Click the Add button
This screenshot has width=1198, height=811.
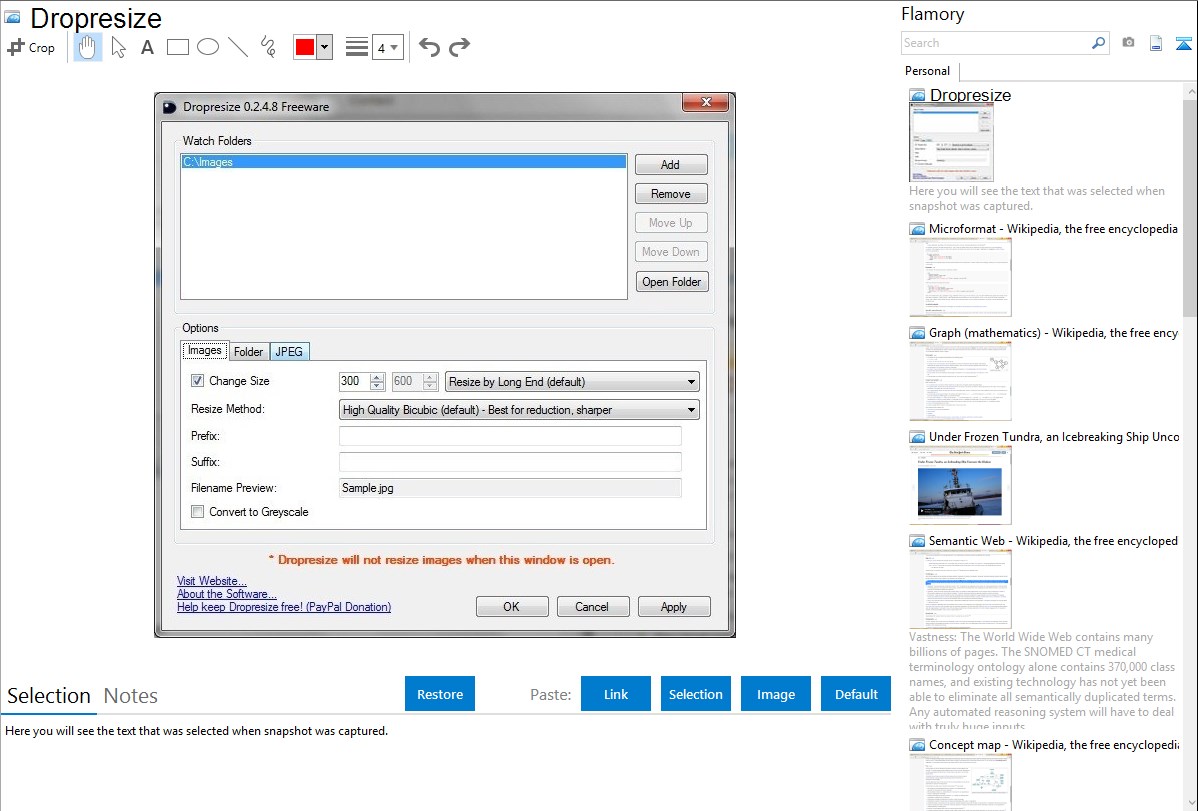point(671,164)
